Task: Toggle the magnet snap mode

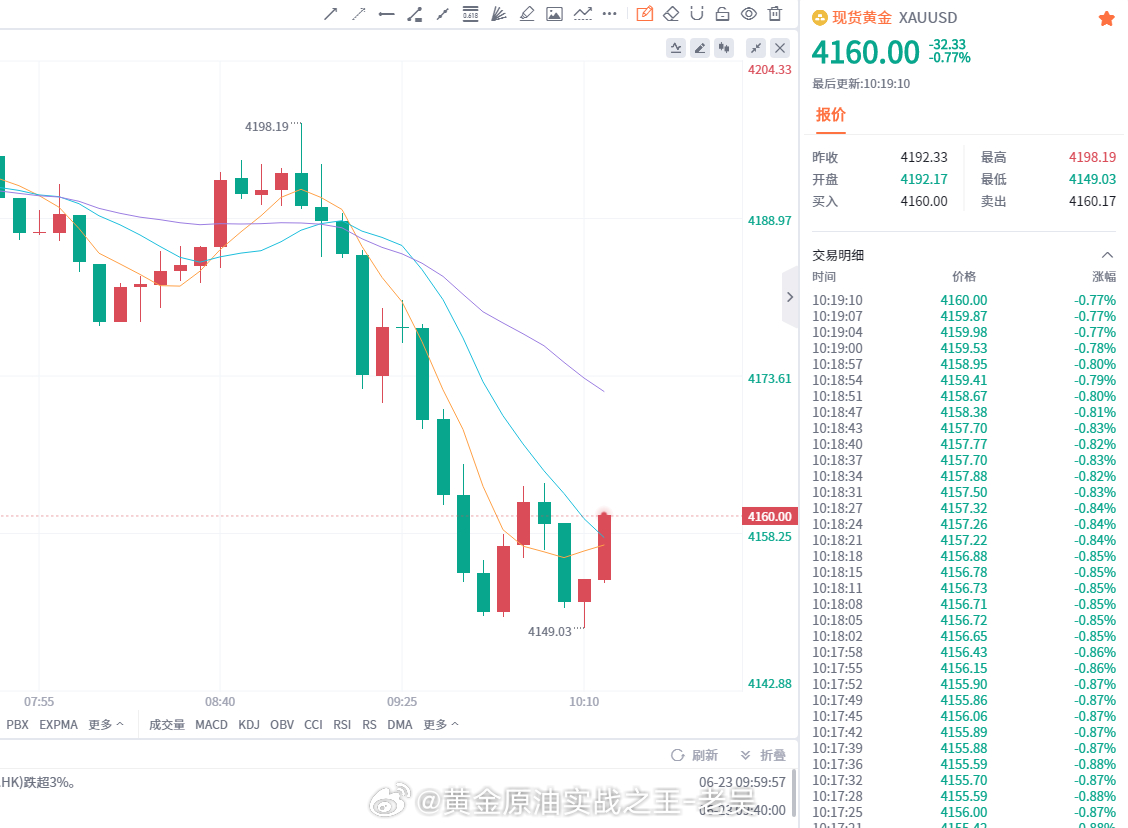Action: [x=696, y=14]
